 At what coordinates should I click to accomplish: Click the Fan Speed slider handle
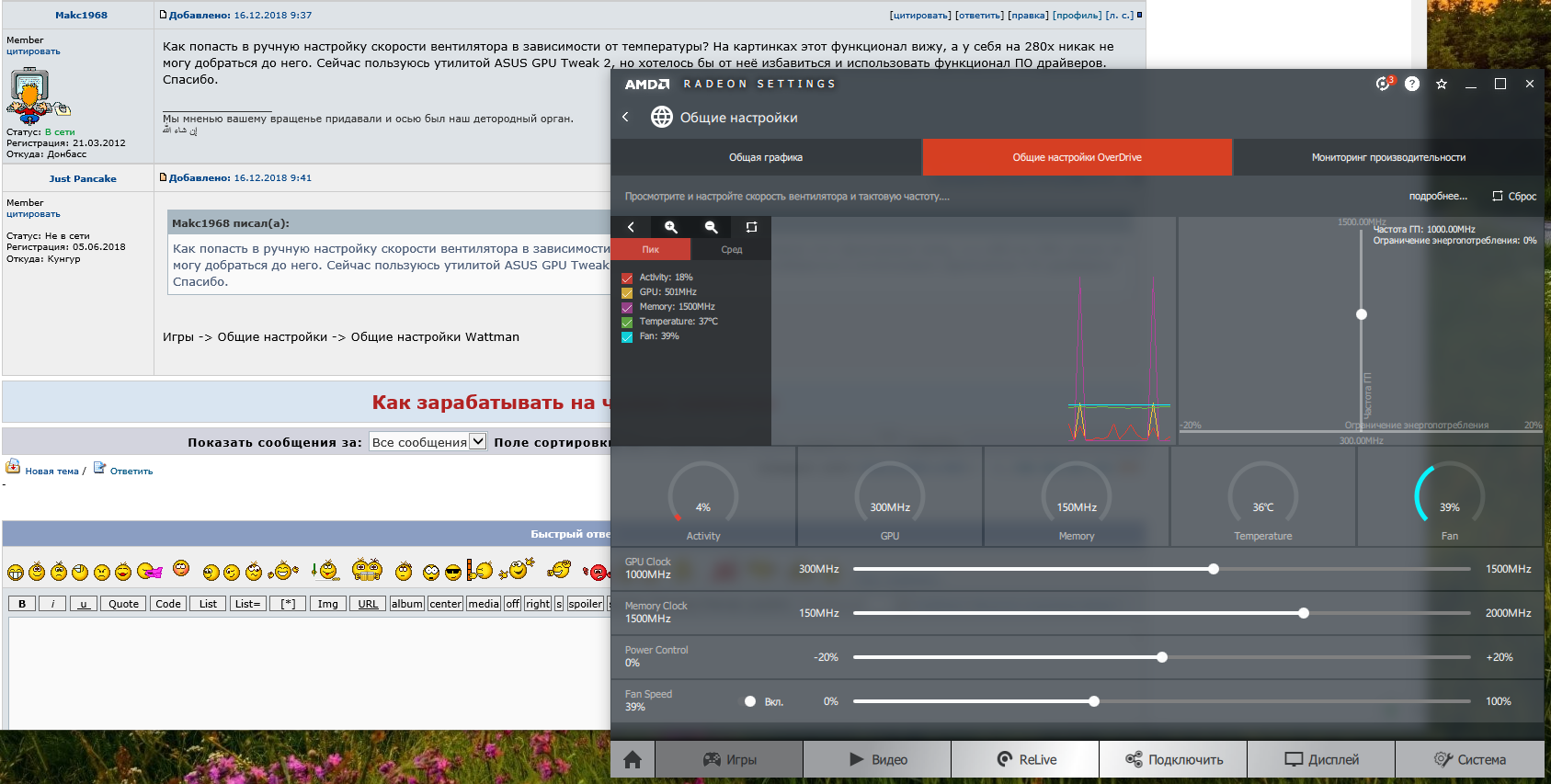click(x=1094, y=701)
